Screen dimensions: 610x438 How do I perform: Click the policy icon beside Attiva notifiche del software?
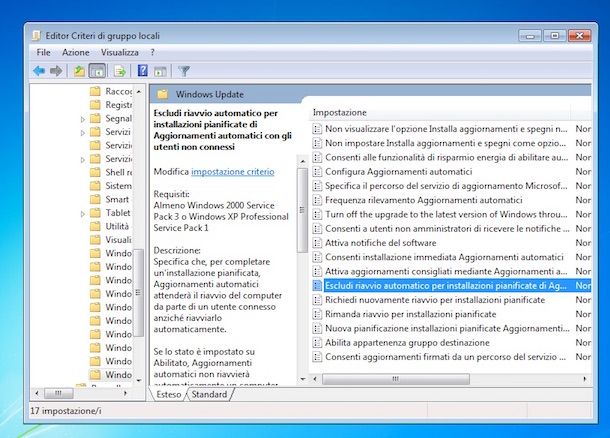pos(317,243)
